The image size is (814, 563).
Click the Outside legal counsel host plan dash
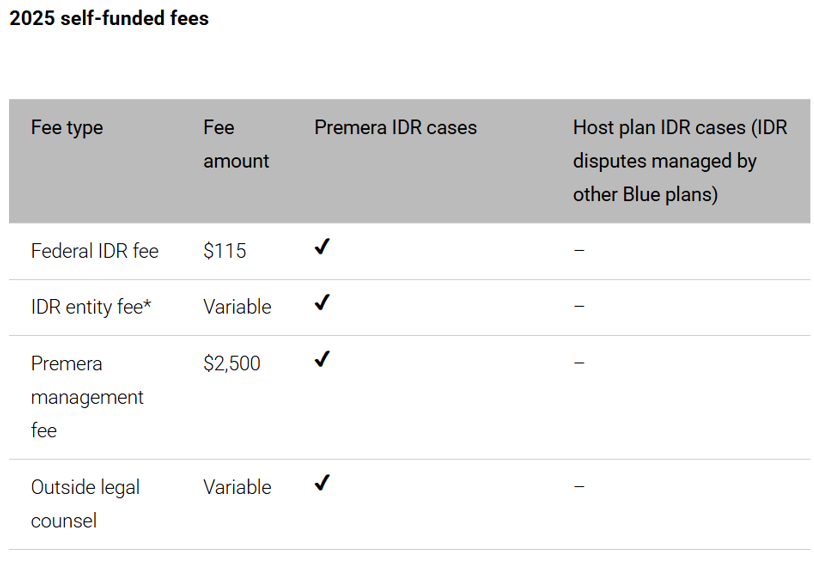[x=579, y=487]
